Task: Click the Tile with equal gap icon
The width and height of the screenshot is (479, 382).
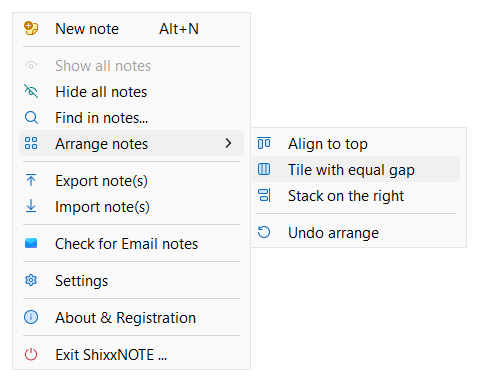Action: pyautogui.click(x=264, y=169)
